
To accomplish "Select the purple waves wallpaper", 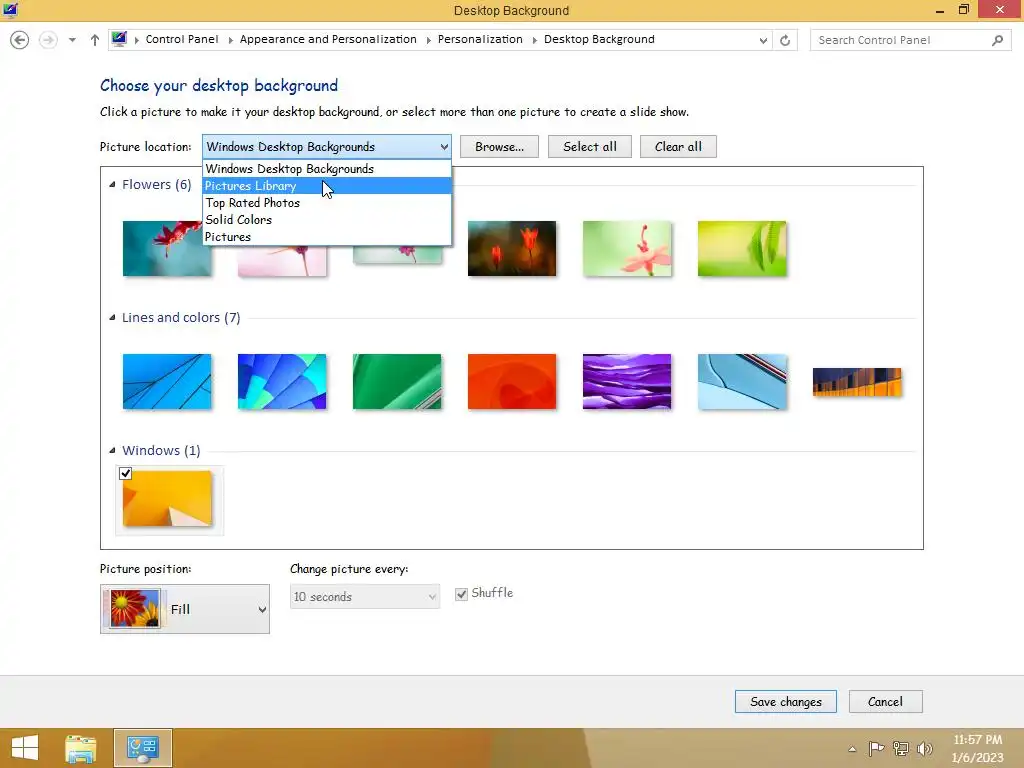I will tap(626, 381).
